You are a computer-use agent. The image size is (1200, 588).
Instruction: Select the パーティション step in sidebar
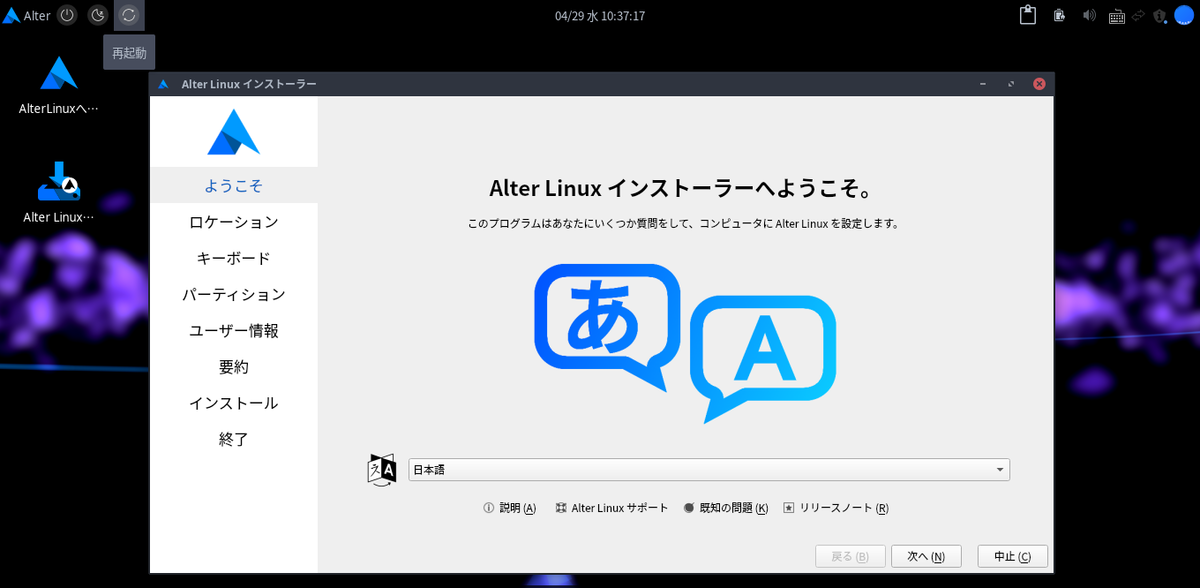pos(233,294)
